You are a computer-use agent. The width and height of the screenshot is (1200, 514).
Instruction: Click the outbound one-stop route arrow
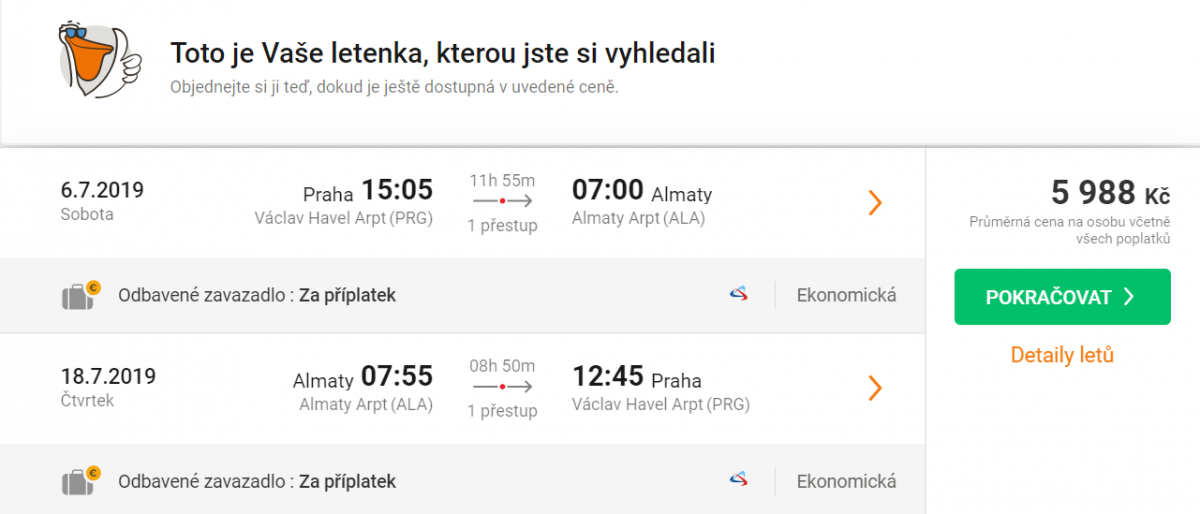click(x=502, y=202)
